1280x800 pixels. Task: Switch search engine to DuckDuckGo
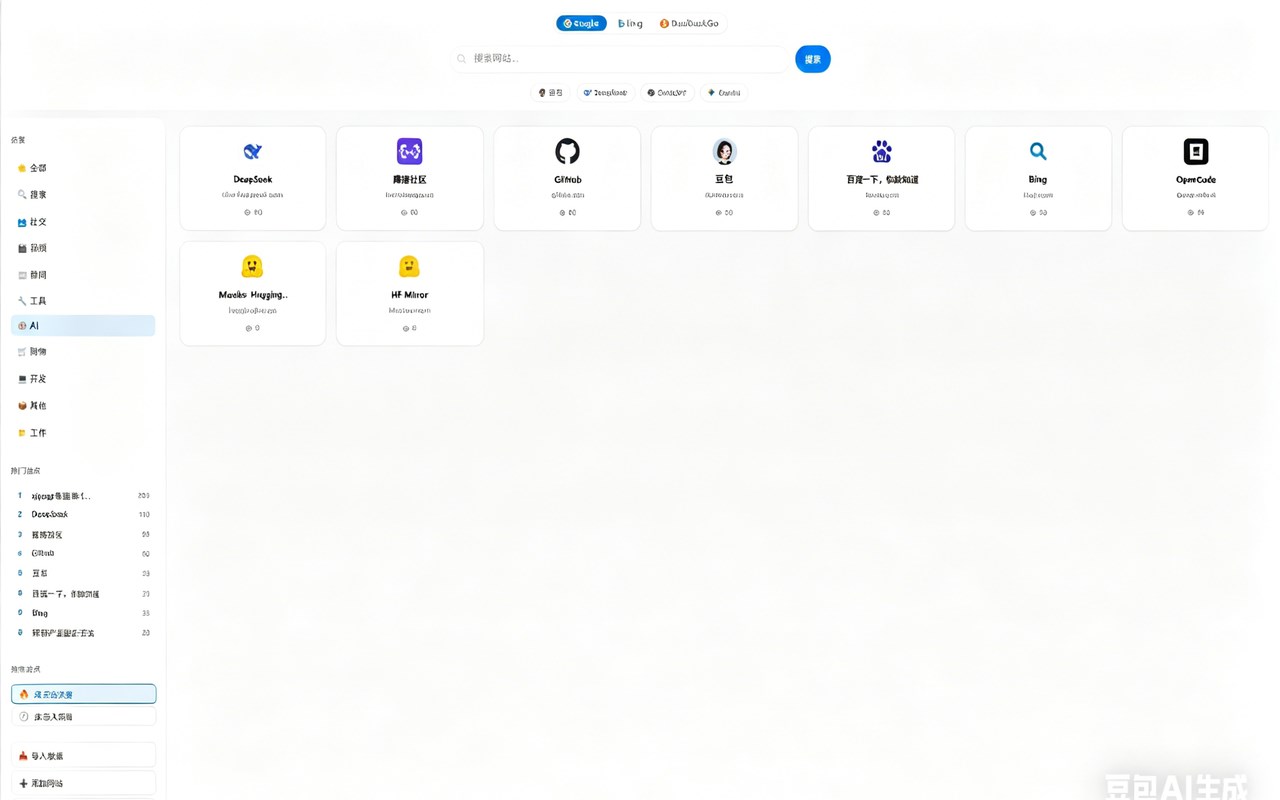[x=689, y=23]
